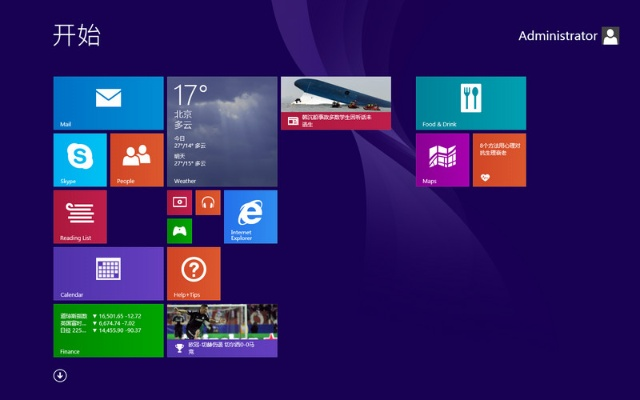The width and height of the screenshot is (640, 400).
Task: Open the Help+Tips tile
Action: click(x=193, y=274)
